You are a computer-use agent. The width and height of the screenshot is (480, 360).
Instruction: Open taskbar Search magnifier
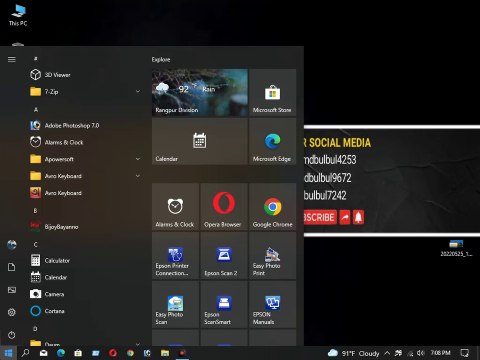pyautogui.click(x=25, y=353)
